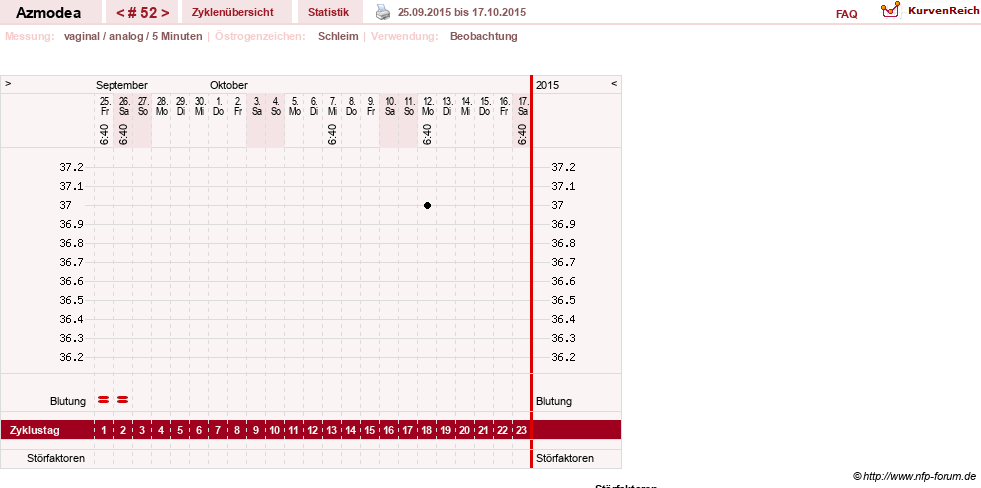Select date column 12. Mo
Image resolution: width=981 pixels, height=488 pixels.
point(427,106)
